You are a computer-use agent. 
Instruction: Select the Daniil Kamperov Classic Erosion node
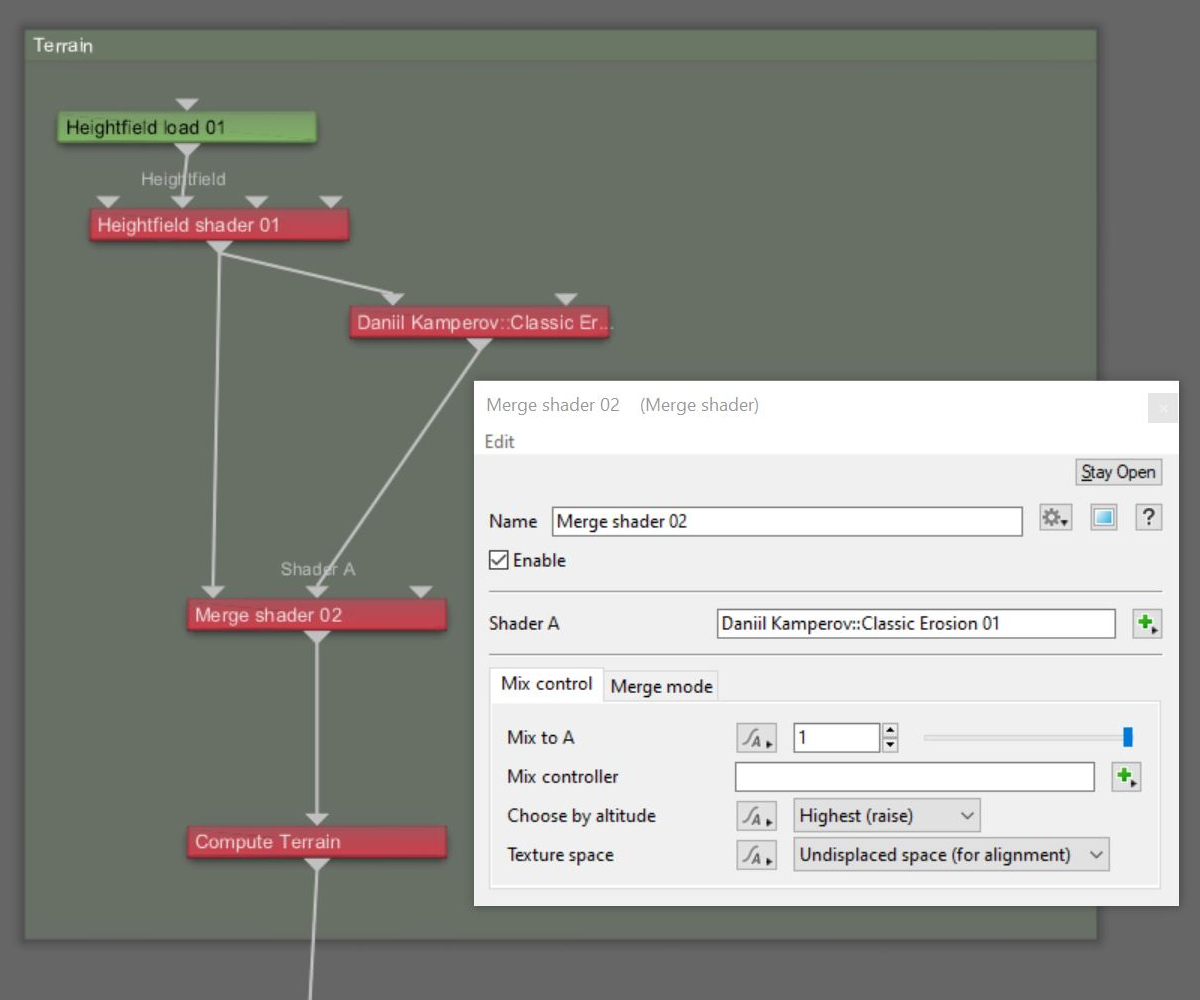tap(479, 323)
